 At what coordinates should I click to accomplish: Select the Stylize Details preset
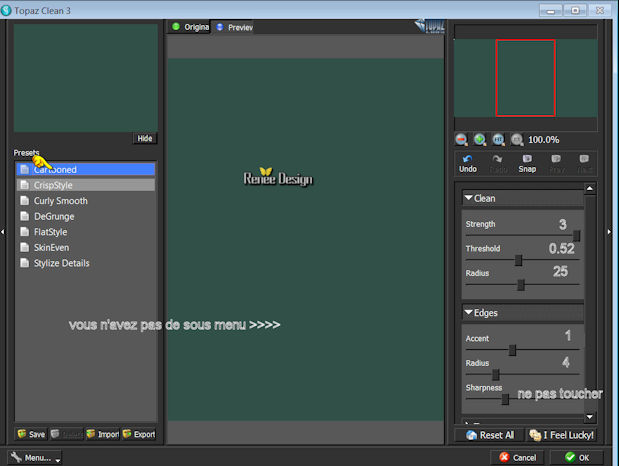tap(86, 263)
